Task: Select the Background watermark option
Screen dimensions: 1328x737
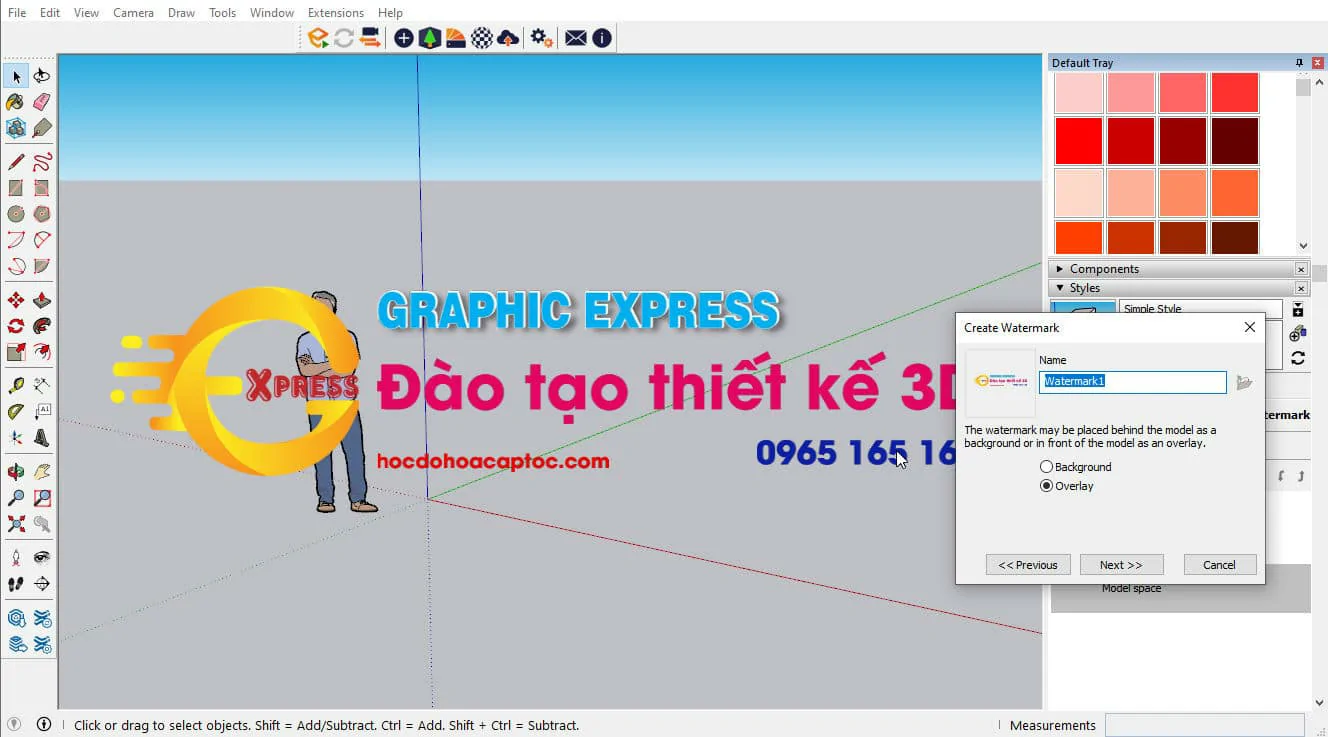Action: tap(1046, 466)
